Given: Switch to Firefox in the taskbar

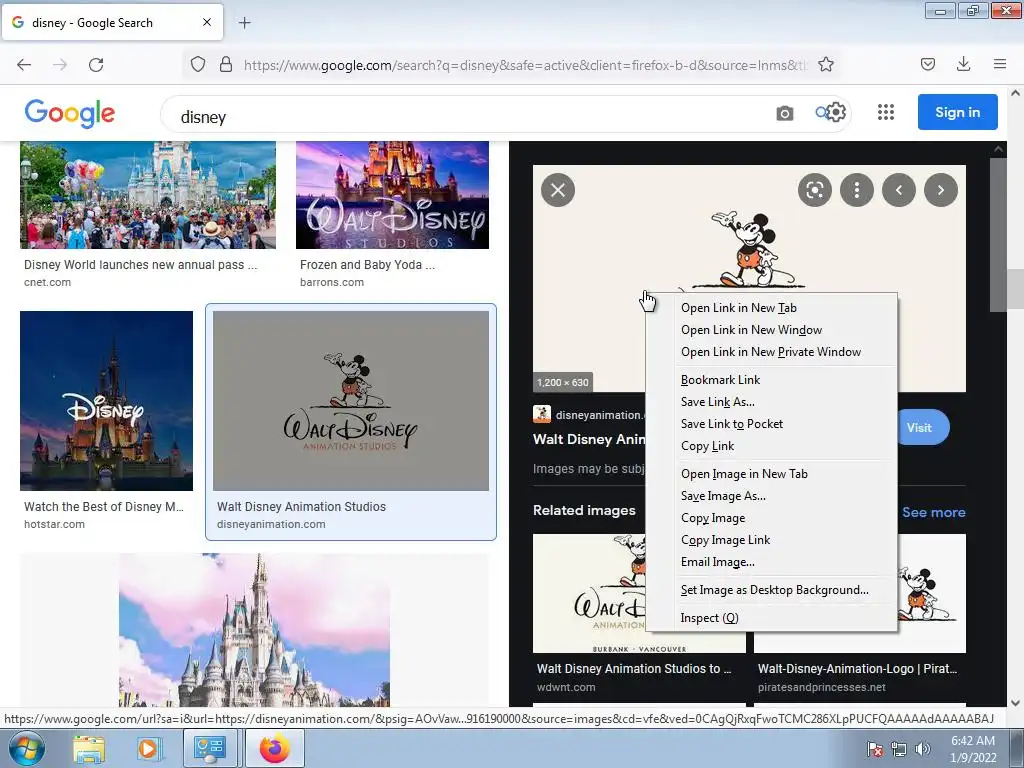Looking at the screenshot, I should click(x=275, y=748).
